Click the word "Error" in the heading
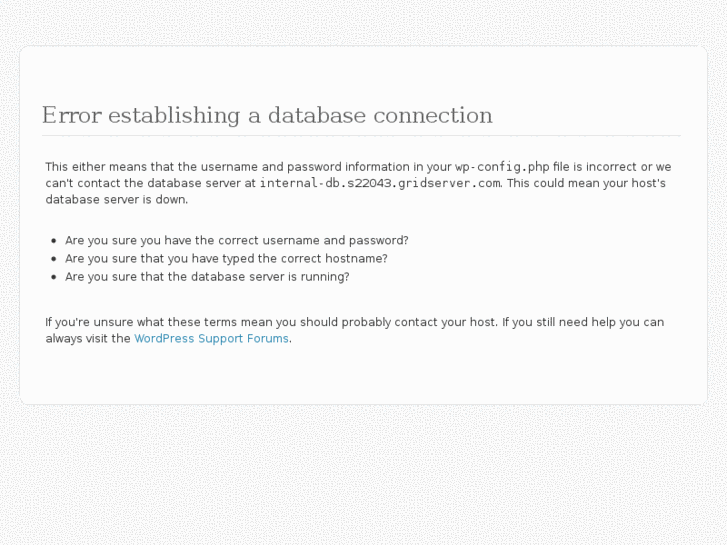The image size is (727, 545). (x=71, y=115)
